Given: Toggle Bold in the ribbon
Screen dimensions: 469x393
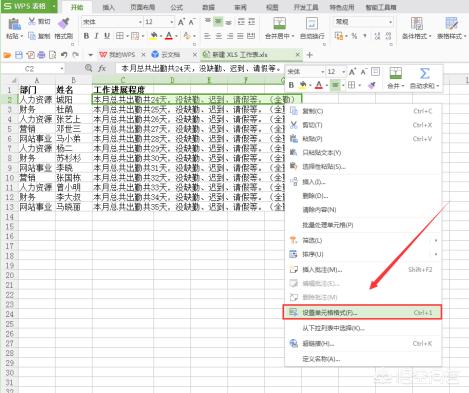Looking at the screenshot, I should (x=86, y=36).
